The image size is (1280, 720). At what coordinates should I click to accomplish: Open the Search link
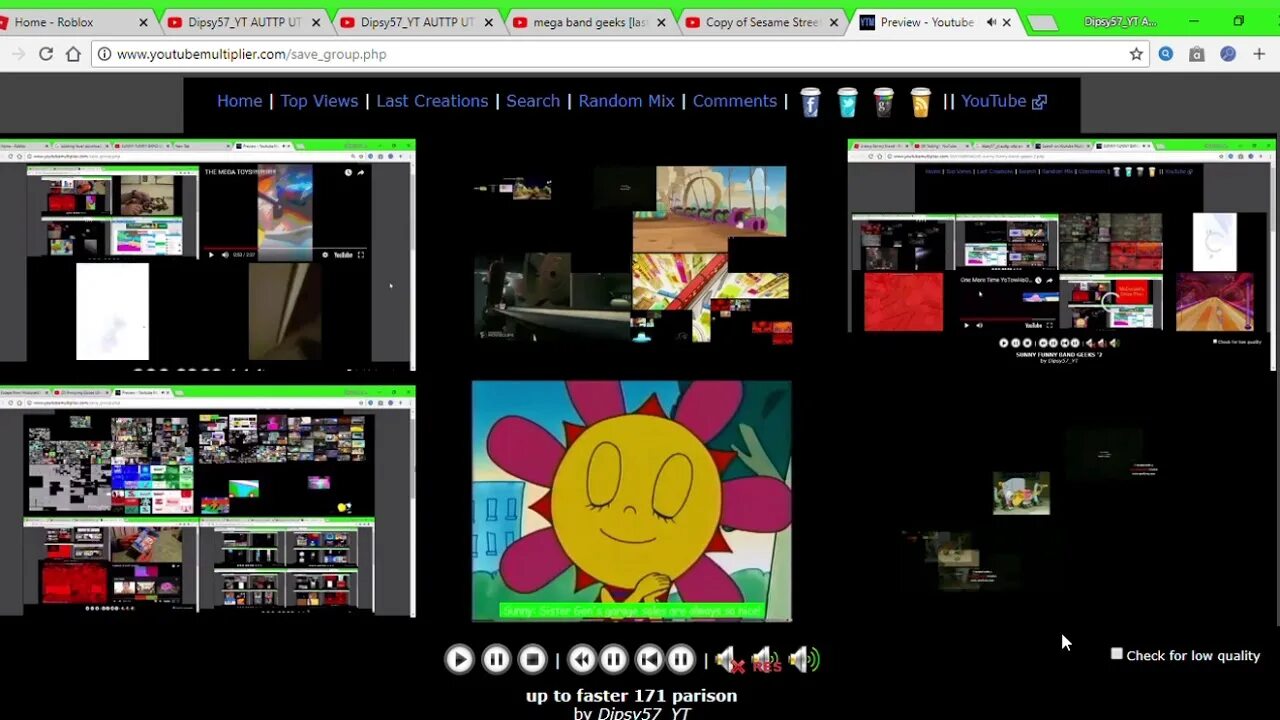533,101
